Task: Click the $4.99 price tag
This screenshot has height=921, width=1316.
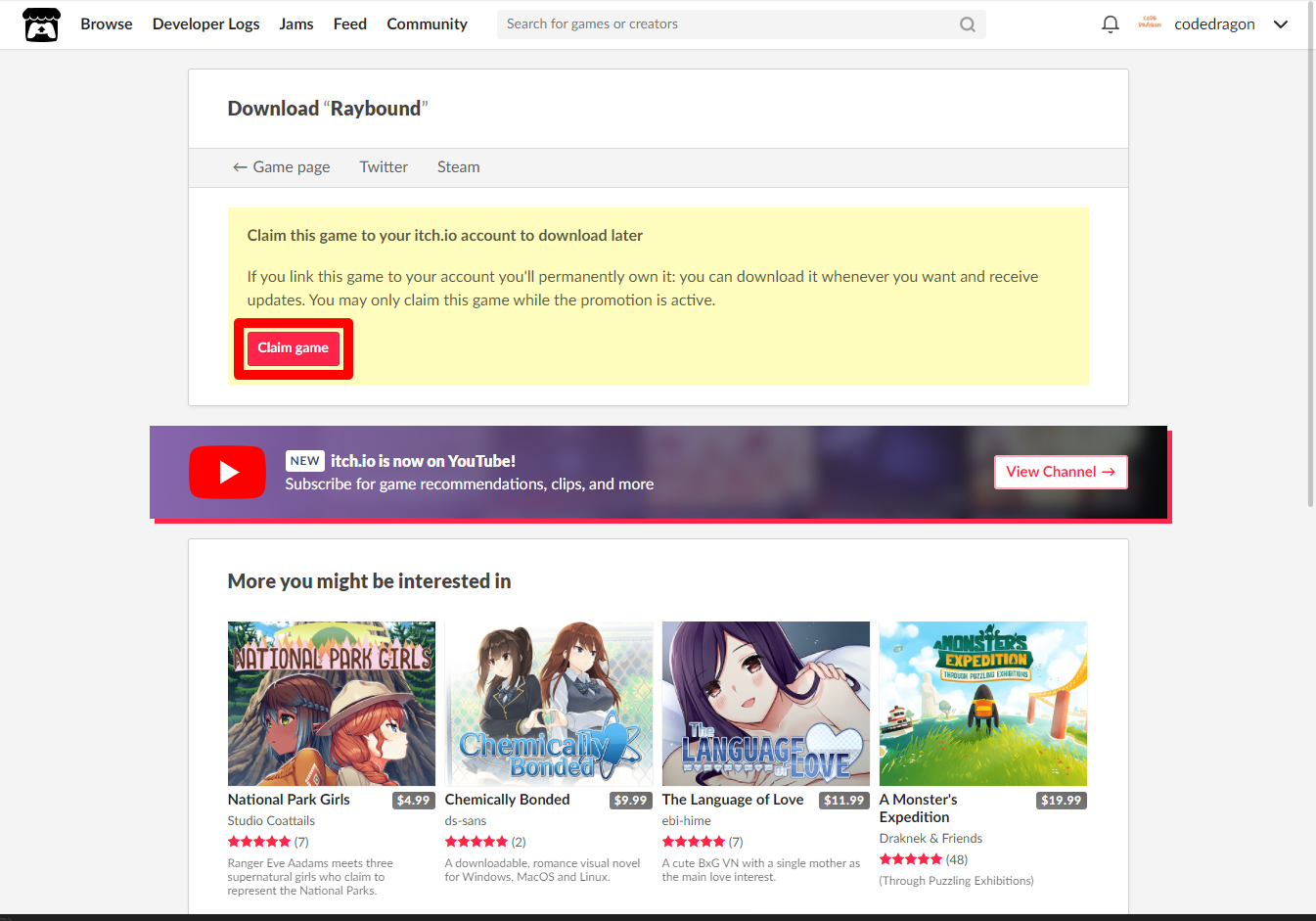Action: [413, 801]
